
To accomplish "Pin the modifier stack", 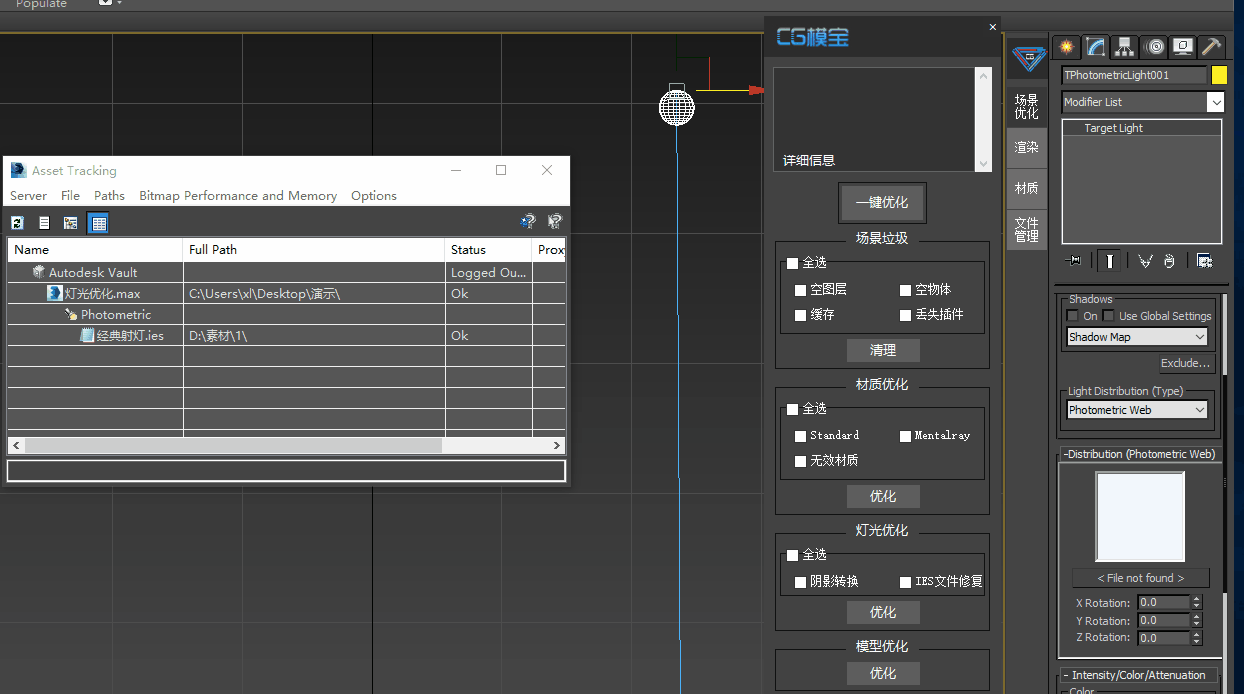I will [1075, 260].
